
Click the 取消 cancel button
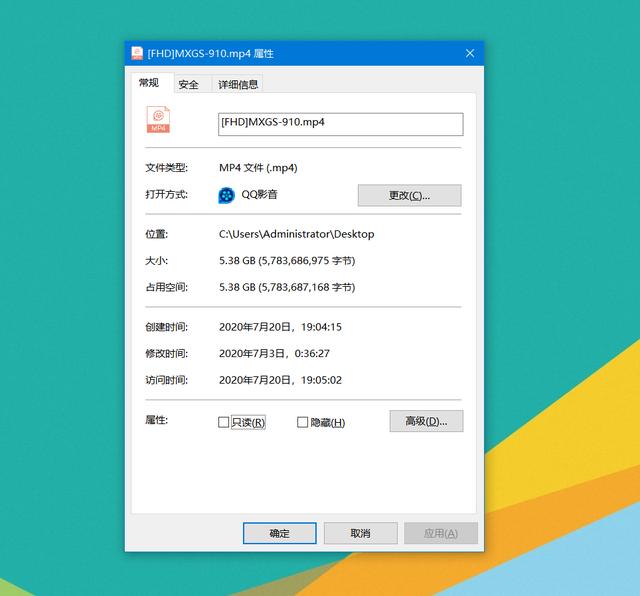[360, 533]
